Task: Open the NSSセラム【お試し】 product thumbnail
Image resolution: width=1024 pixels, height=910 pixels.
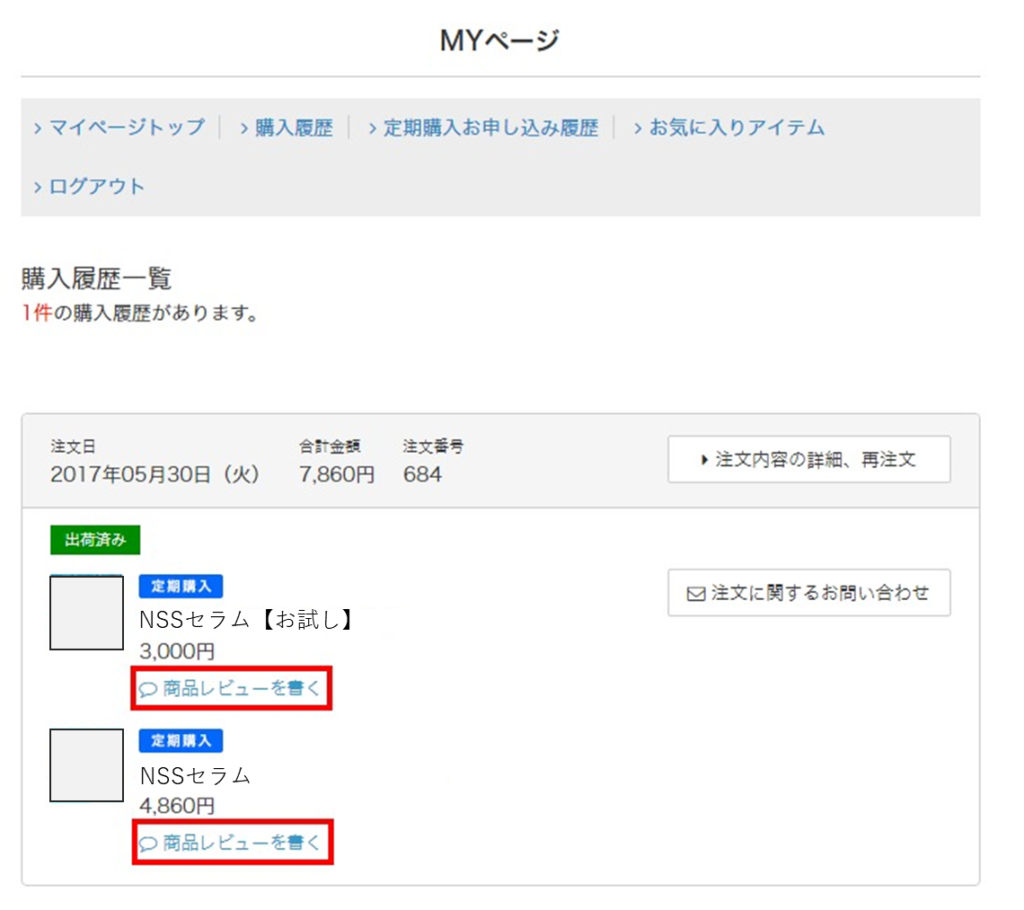Action: coord(87,612)
